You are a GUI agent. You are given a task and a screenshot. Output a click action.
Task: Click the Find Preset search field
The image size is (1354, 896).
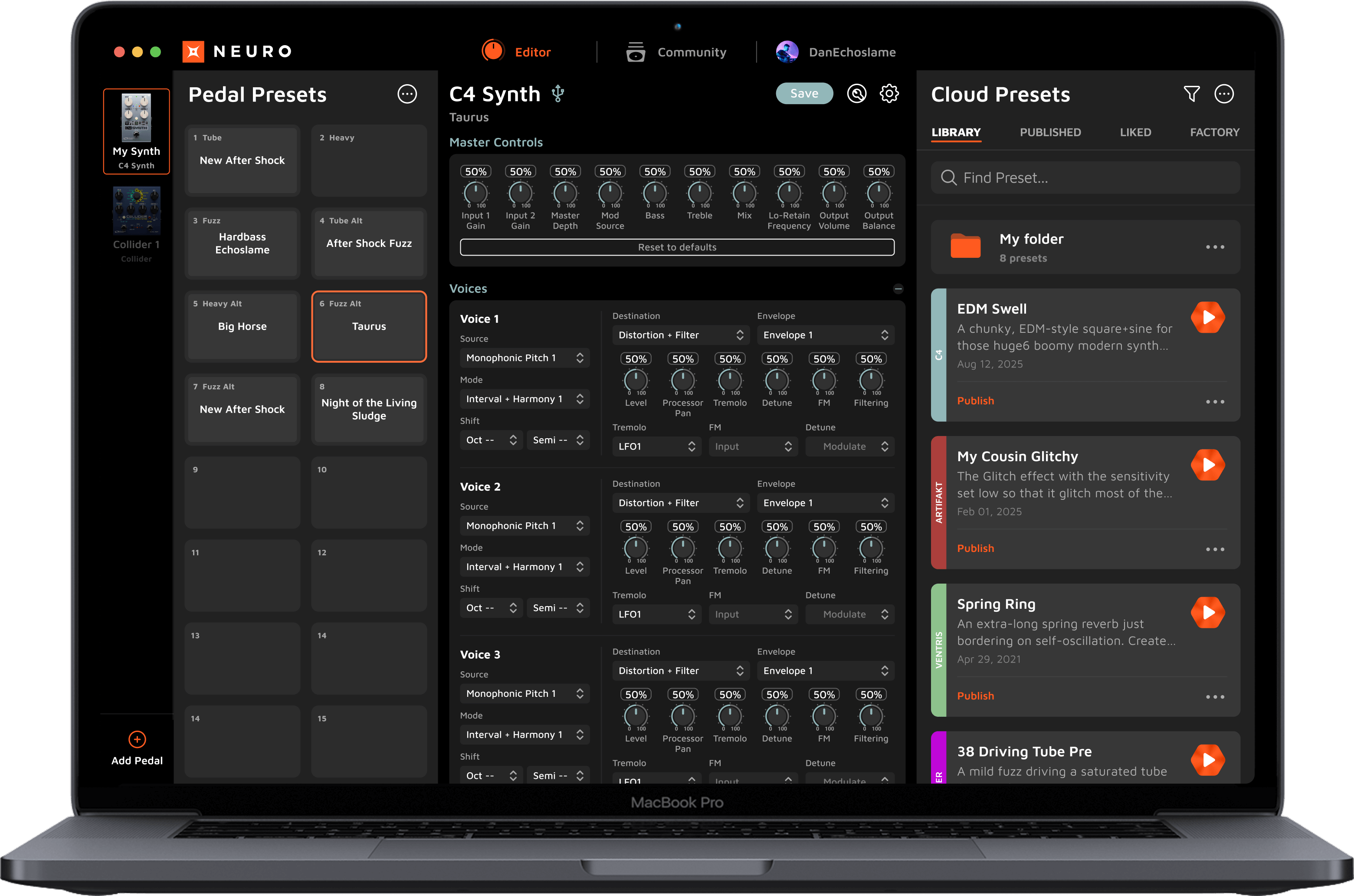[x=1085, y=178]
